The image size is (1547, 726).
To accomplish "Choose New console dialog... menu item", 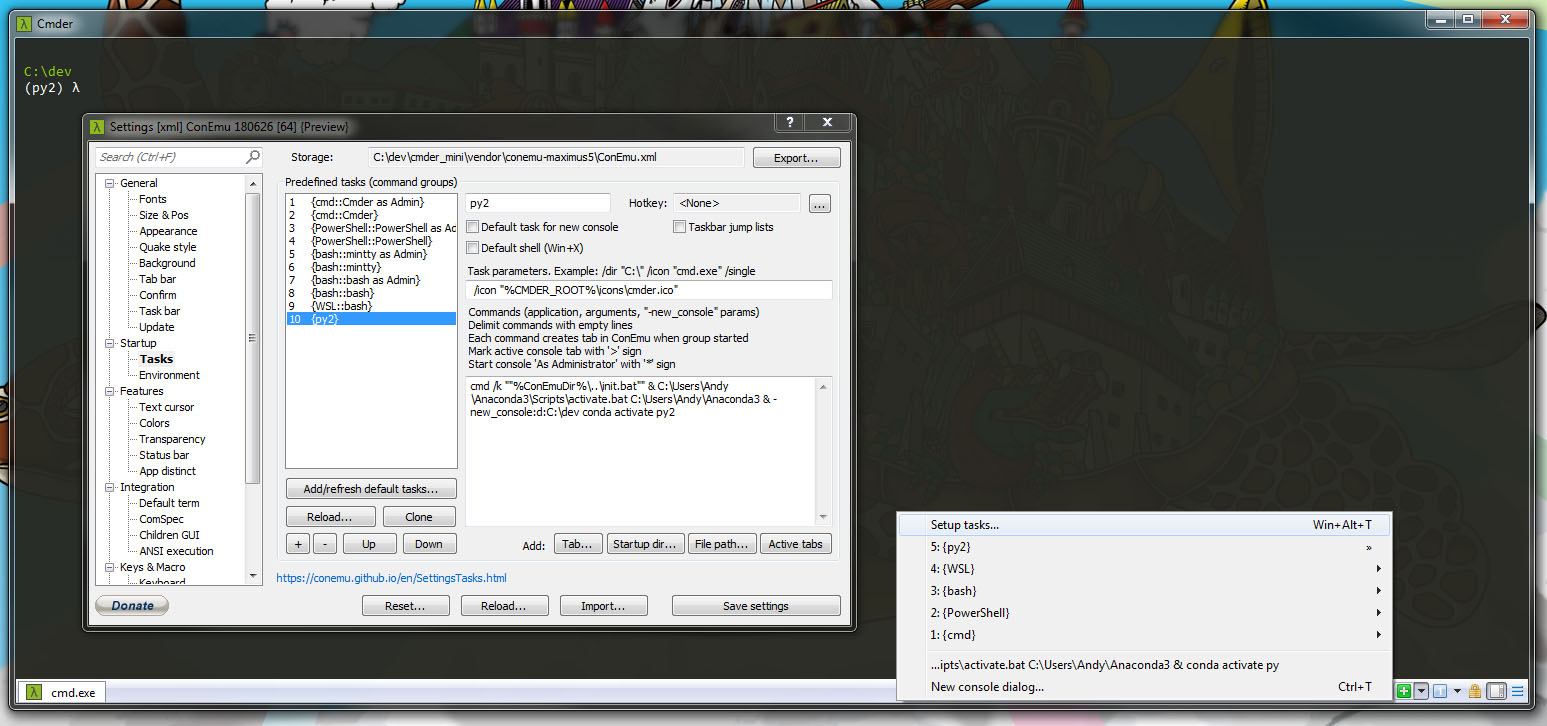I will (x=1143, y=687).
